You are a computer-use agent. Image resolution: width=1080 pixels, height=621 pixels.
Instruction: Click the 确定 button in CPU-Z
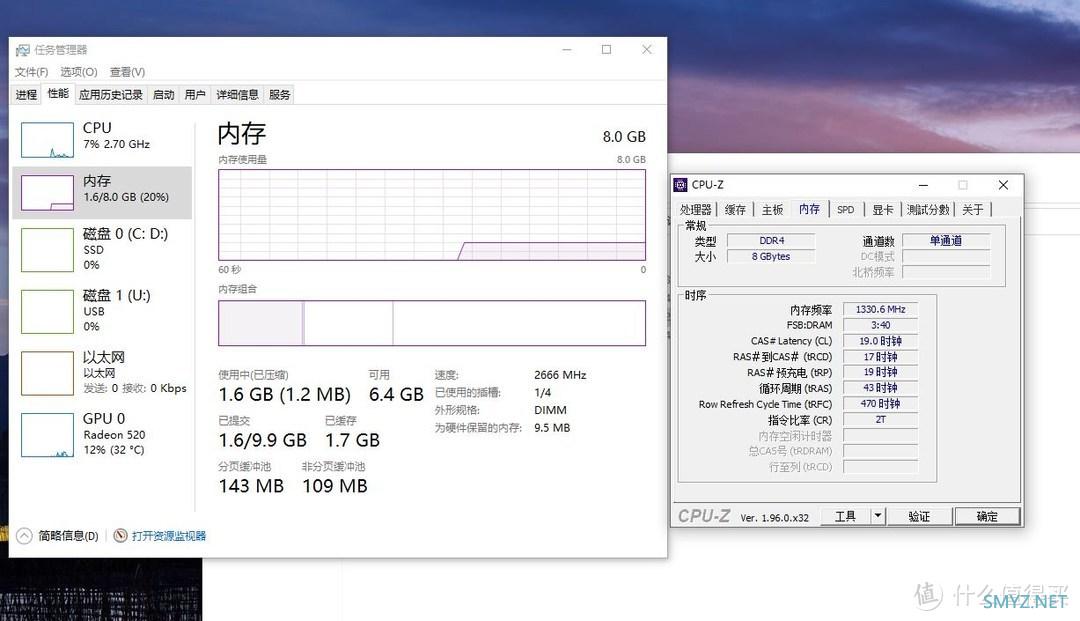(x=987, y=516)
